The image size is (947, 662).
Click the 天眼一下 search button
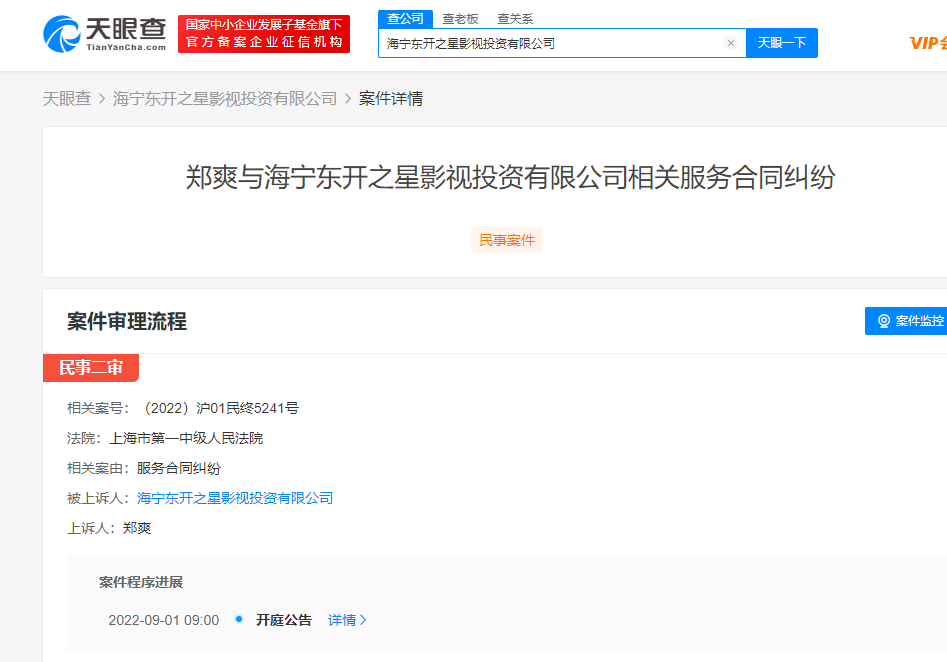[782, 43]
